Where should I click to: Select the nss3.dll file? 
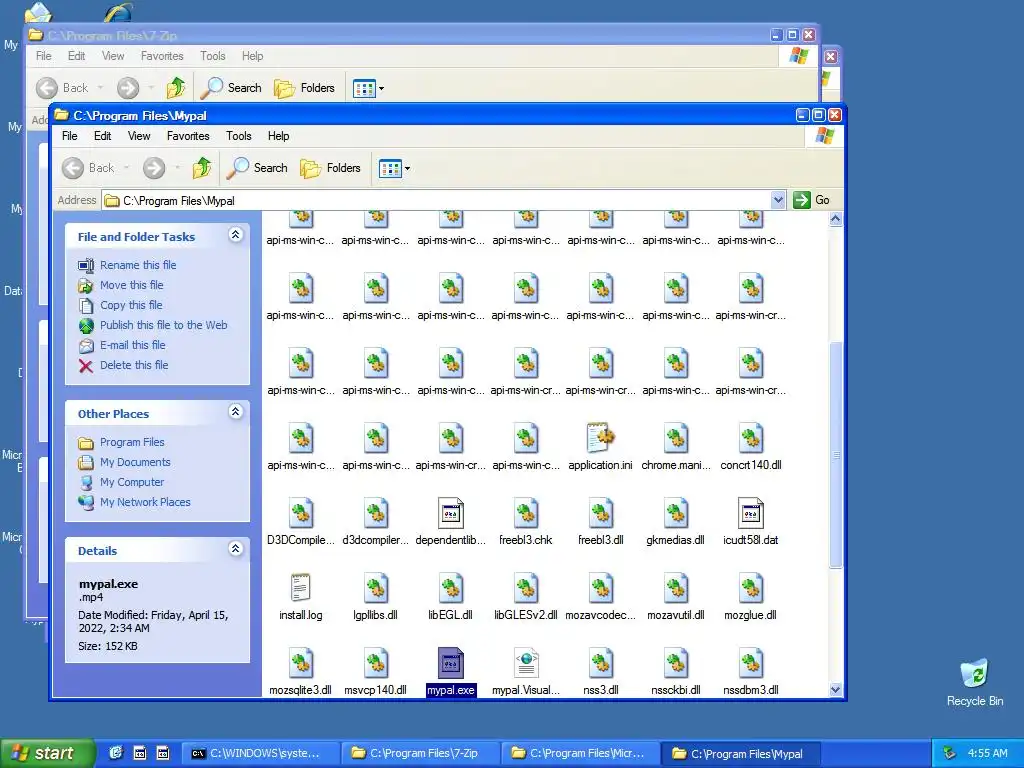(x=600, y=673)
